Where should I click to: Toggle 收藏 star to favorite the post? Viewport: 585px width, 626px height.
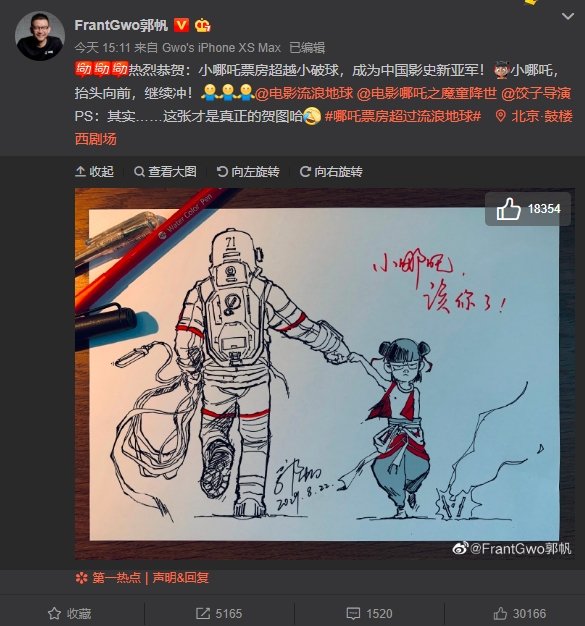pos(69,613)
